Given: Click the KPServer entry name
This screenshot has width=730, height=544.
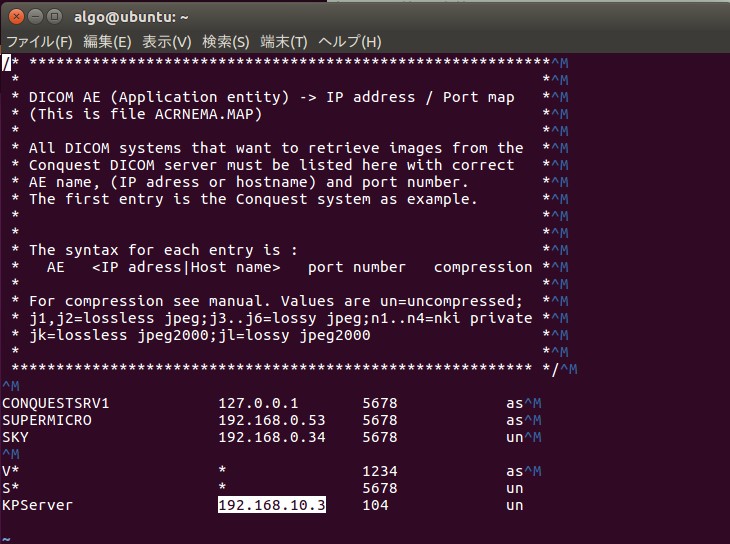Looking at the screenshot, I should 38,505.
